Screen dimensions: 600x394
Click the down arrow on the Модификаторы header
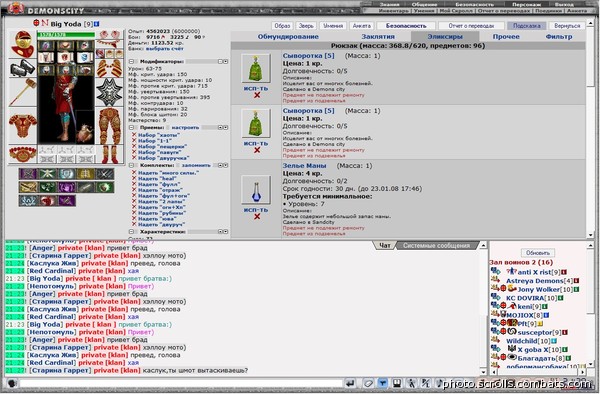pos(226,61)
